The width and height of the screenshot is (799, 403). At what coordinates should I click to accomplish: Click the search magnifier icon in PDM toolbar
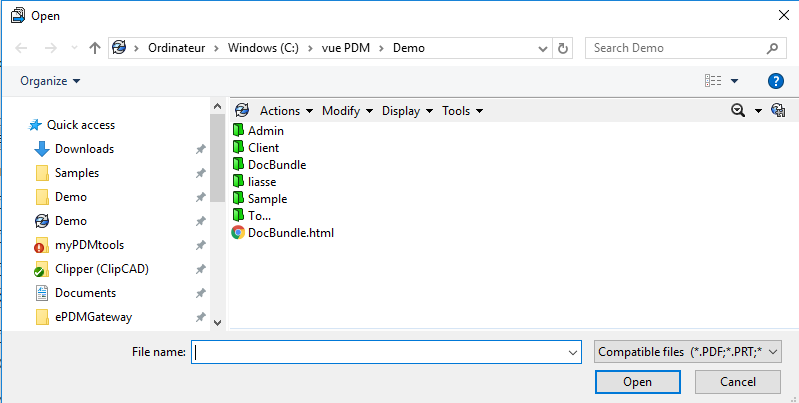[x=739, y=111]
